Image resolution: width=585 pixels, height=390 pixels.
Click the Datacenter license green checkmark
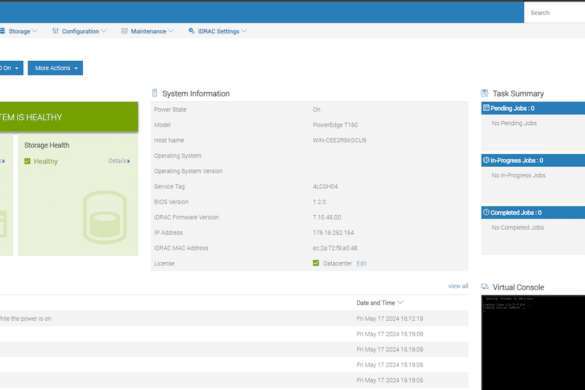pyautogui.click(x=316, y=263)
